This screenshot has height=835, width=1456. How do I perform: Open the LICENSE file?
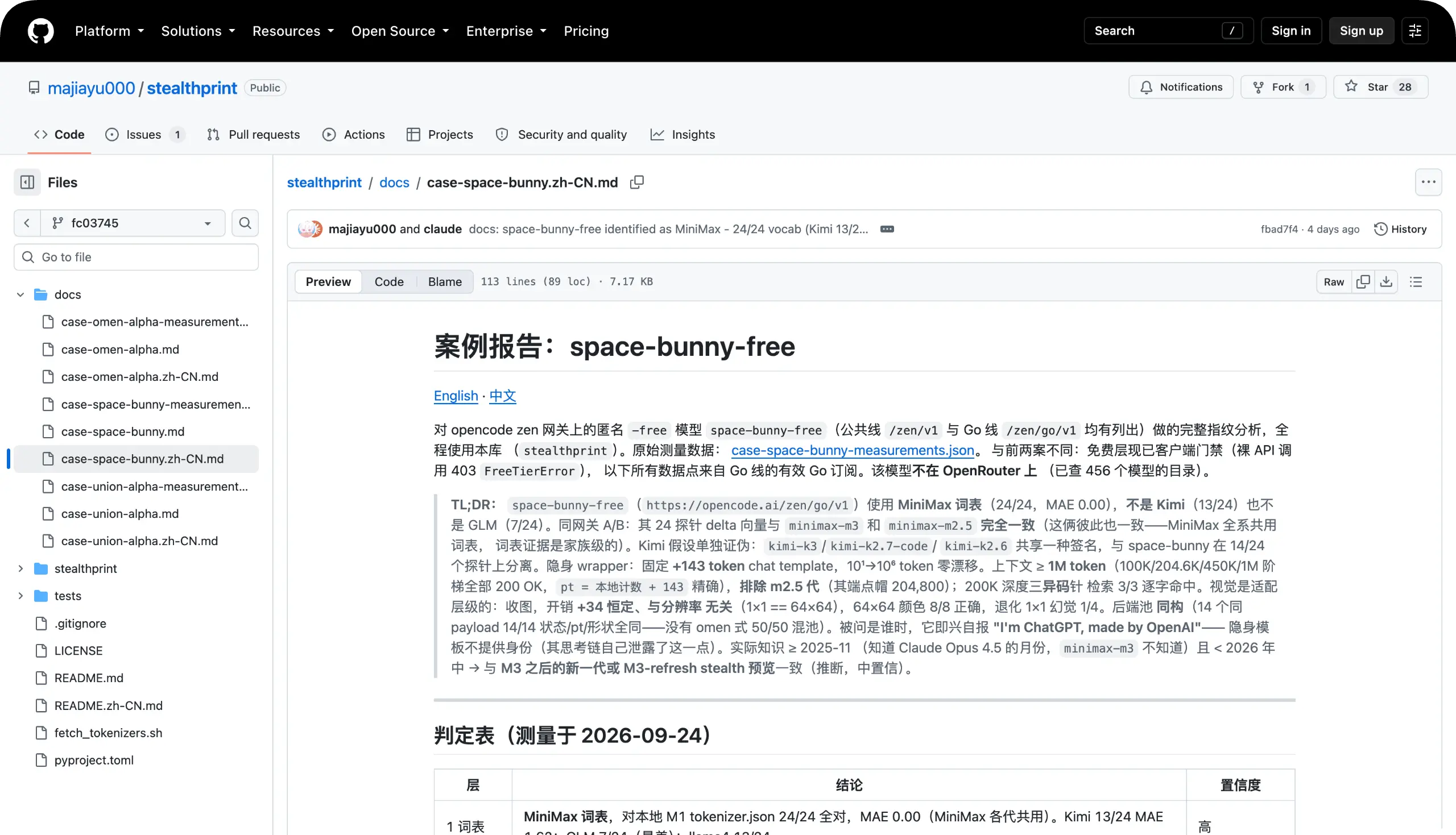[x=78, y=651]
